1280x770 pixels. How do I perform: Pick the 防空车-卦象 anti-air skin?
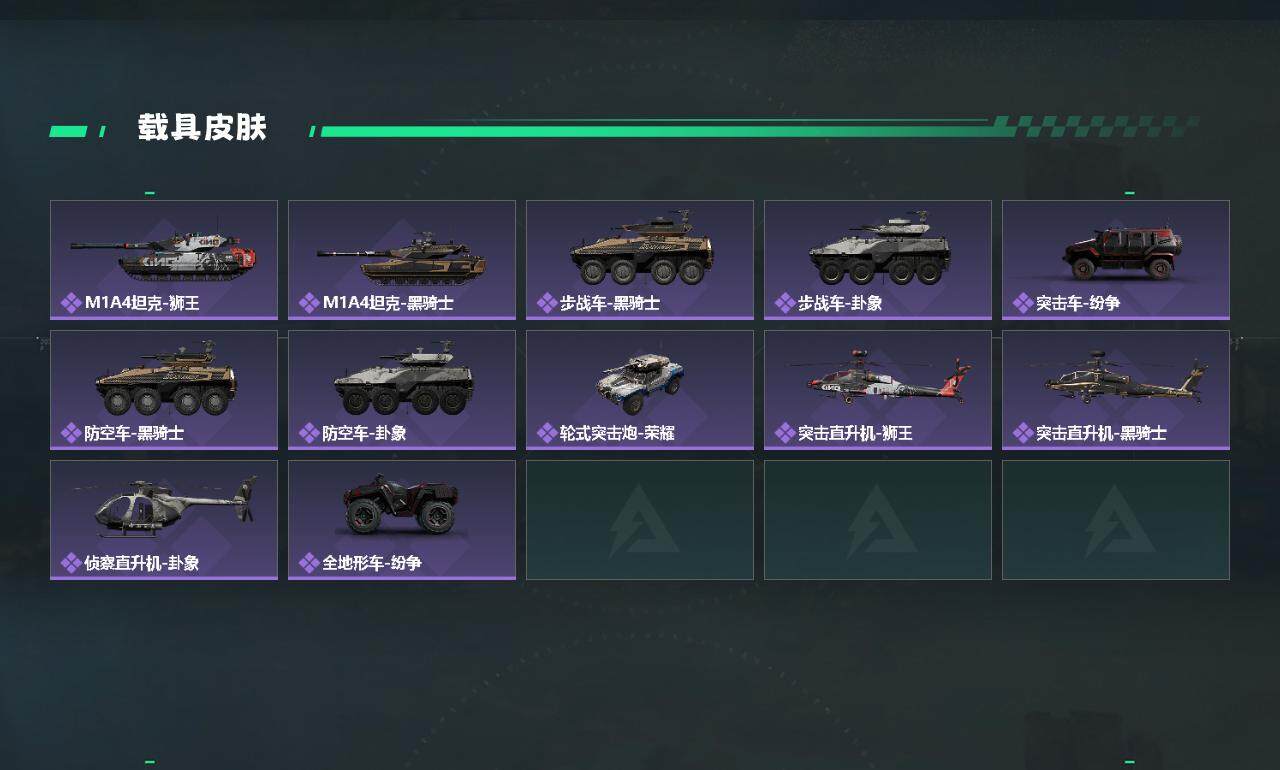tap(402, 390)
